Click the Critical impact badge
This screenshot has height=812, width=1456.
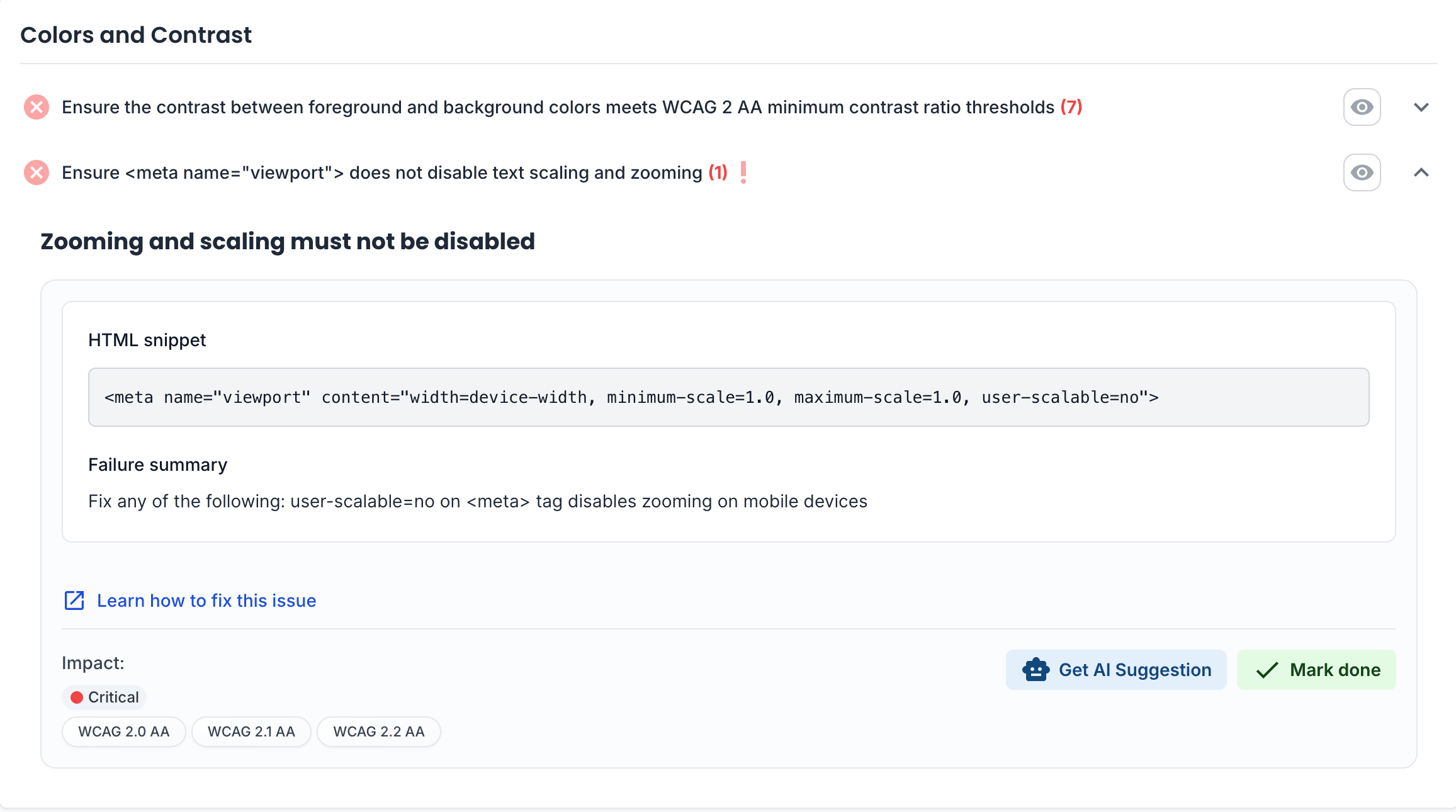coord(104,697)
